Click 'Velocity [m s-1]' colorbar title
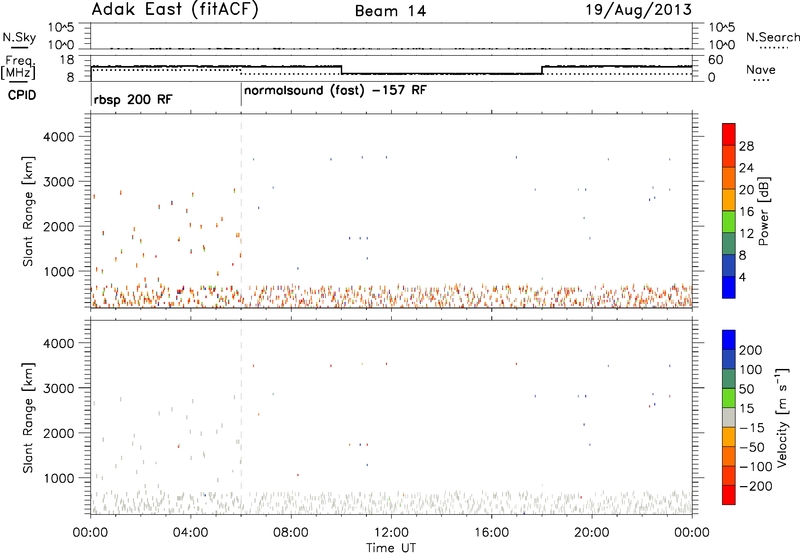The height and width of the screenshot is (554, 800). click(782, 417)
